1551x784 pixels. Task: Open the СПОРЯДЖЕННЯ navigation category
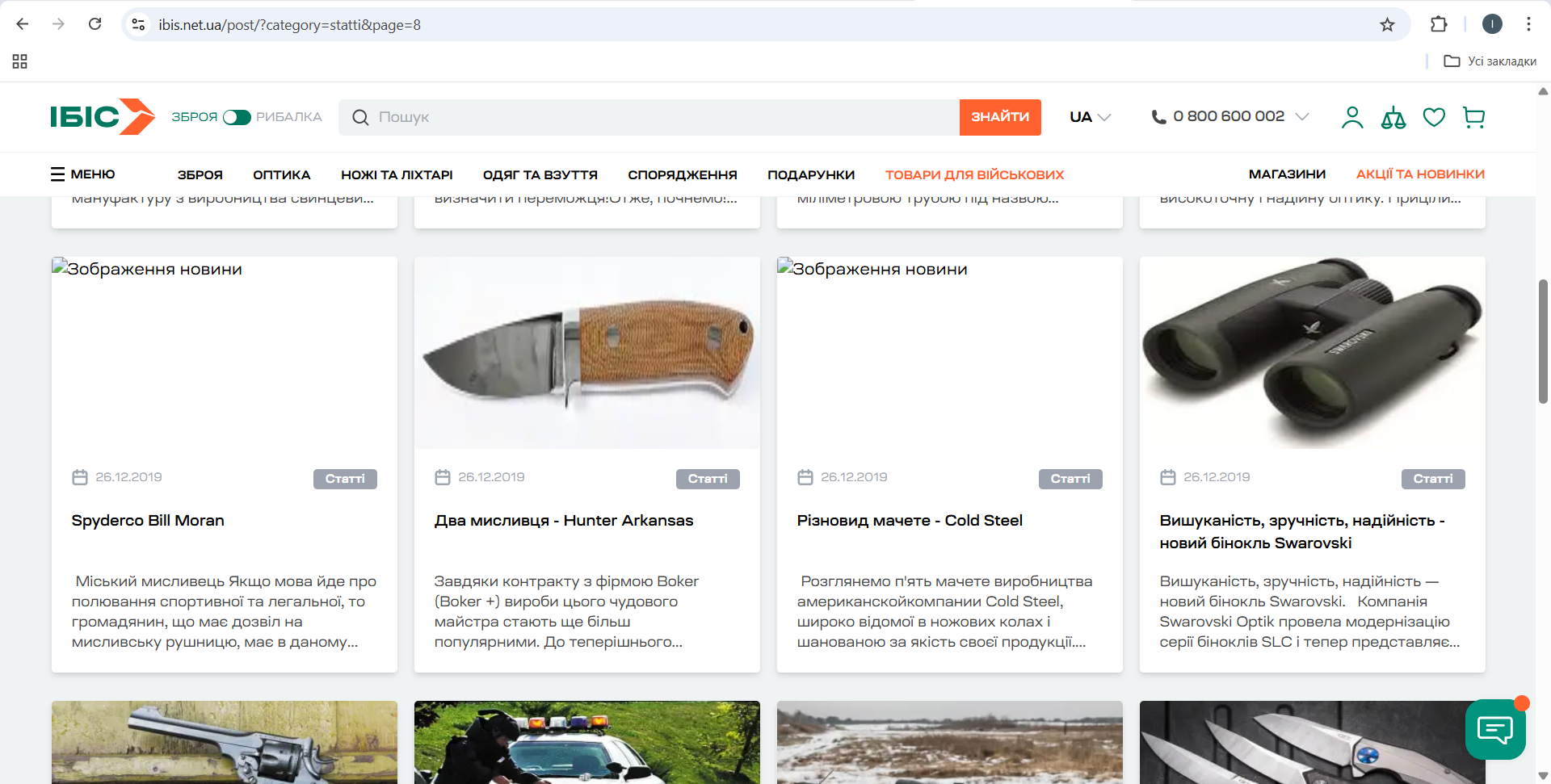(683, 174)
